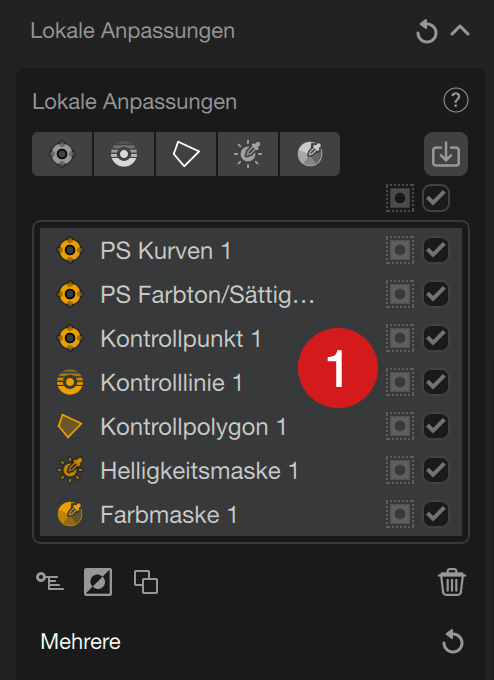494x680 pixels.
Task: Select the Luminosity Mask eyedropper tool
Action: [248, 154]
